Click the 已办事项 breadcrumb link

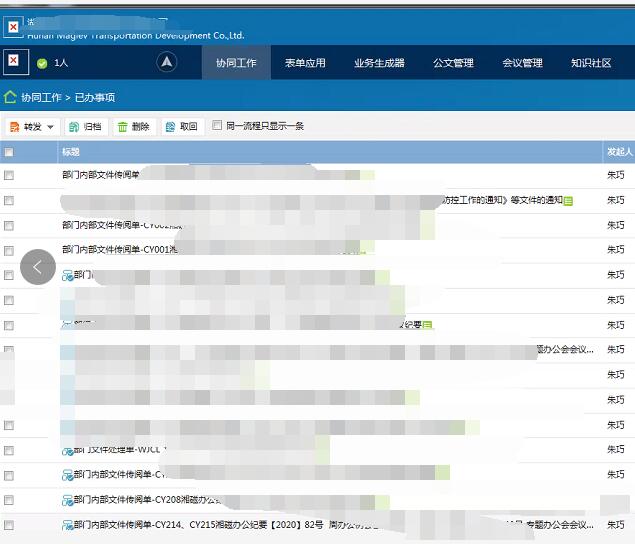[95, 97]
